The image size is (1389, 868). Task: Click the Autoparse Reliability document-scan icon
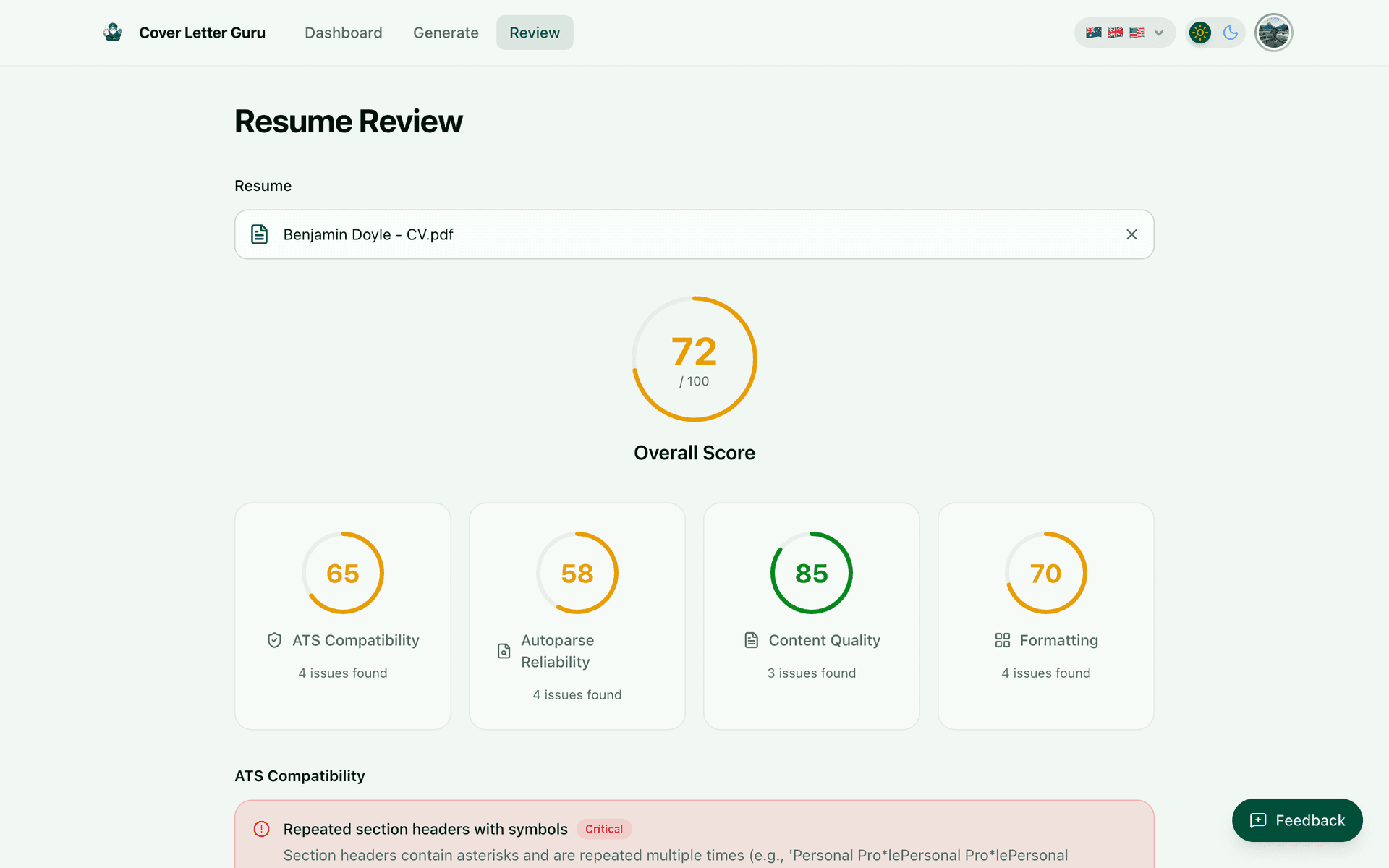(x=504, y=651)
